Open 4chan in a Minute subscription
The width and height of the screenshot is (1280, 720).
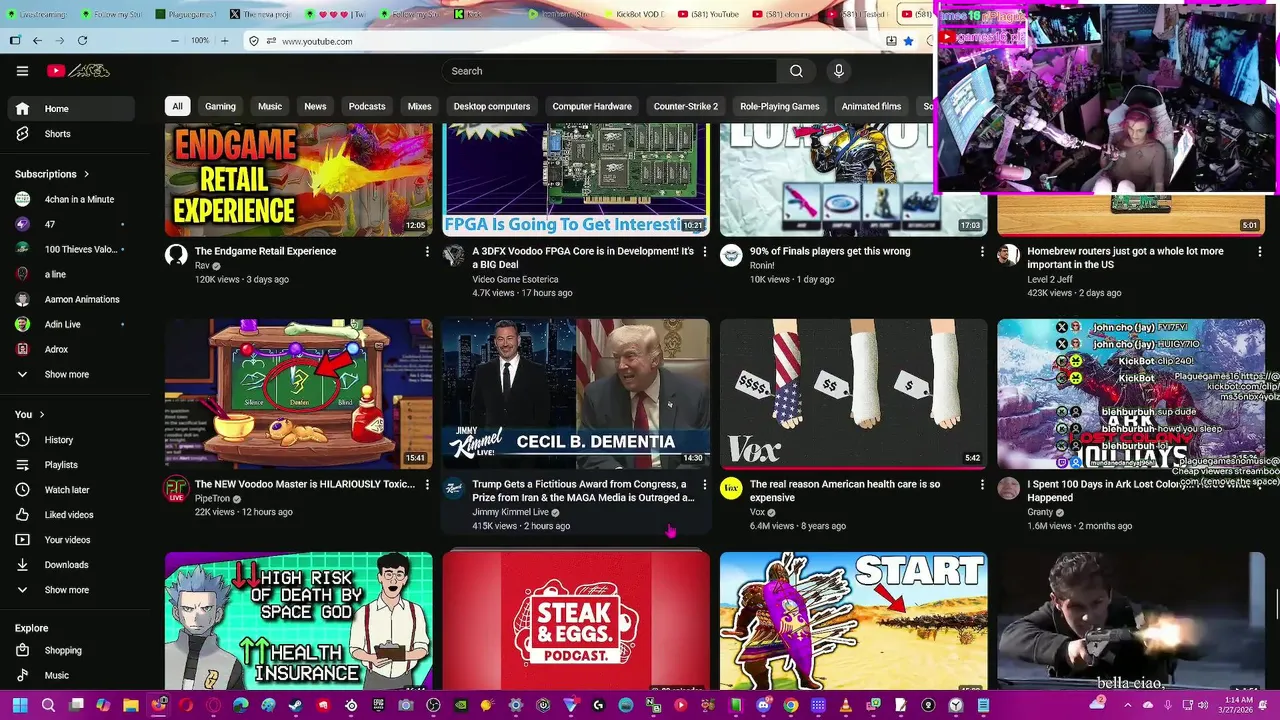(70, 199)
